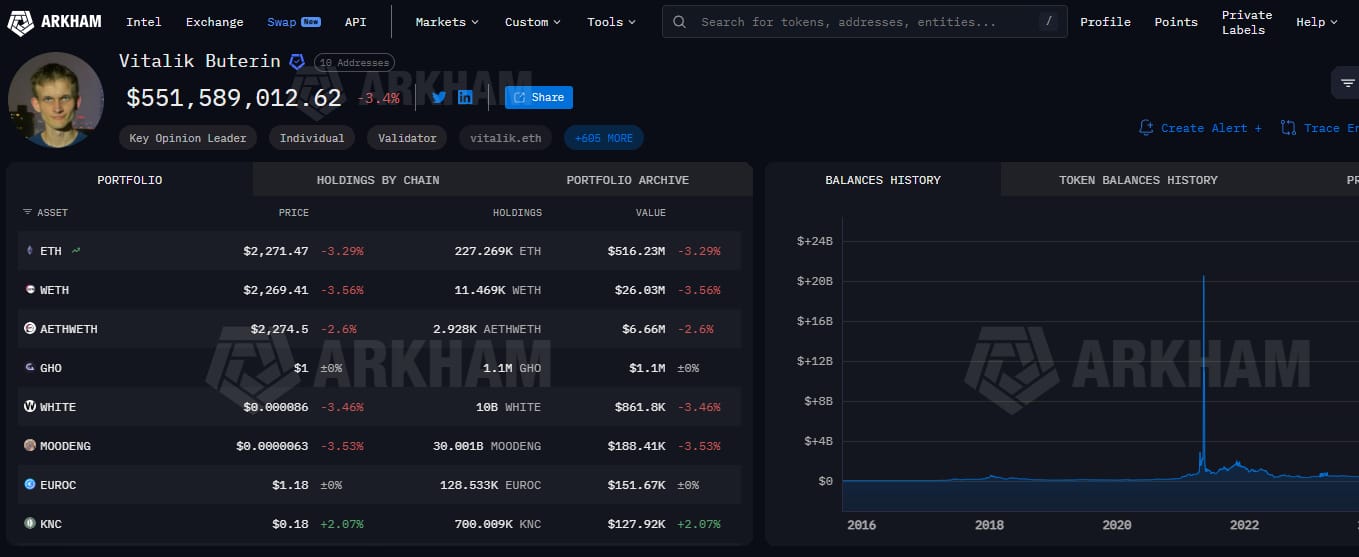This screenshot has width=1359, height=557.
Task: Click the 2020 label on chart axis
Action: (x=1117, y=525)
